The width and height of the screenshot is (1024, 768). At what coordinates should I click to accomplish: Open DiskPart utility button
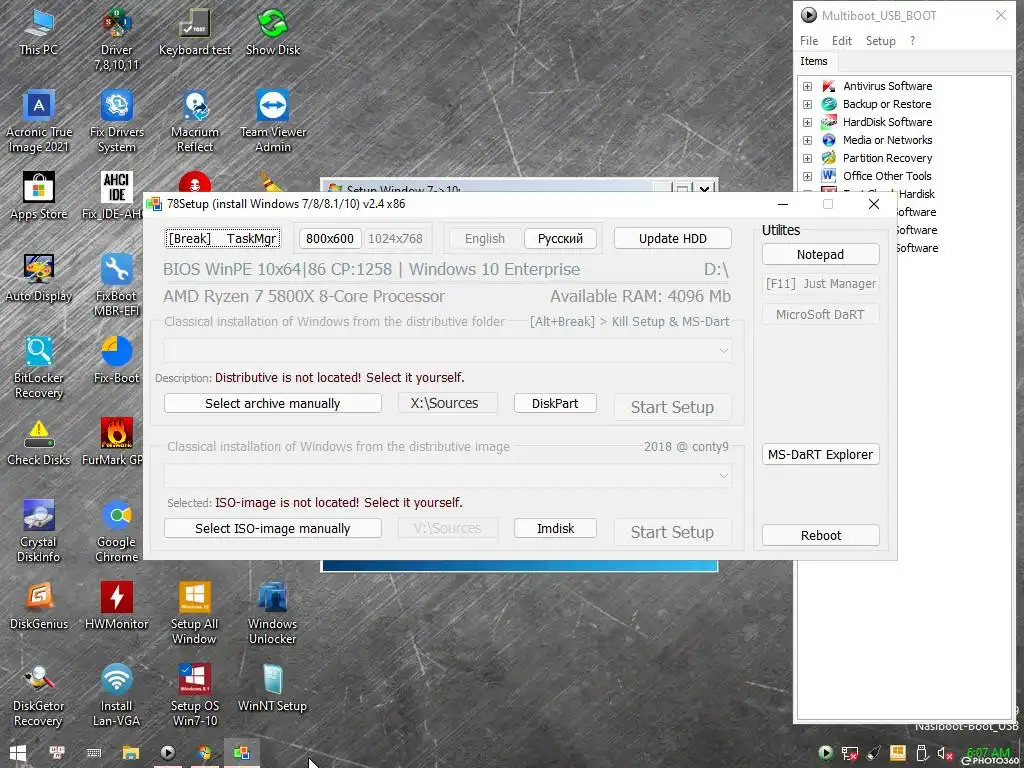[x=555, y=403]
